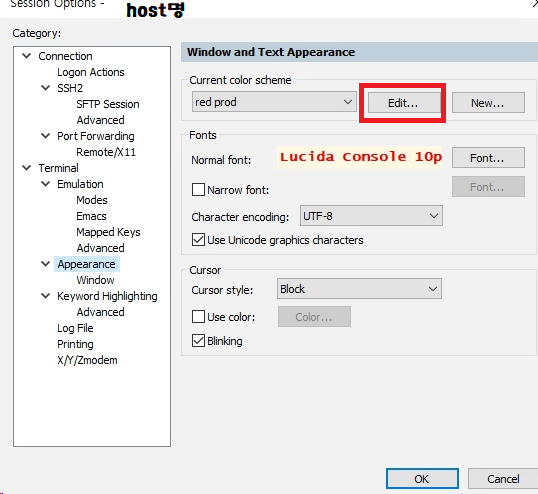Collapse the Terminal tree node
The height and width of the screenshot is (494, 538).
point(26,168)
